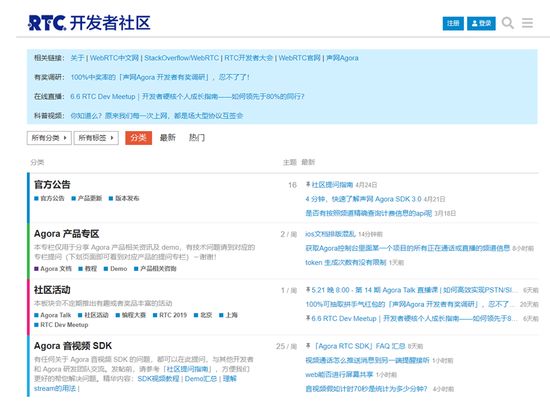
Task: Click the RTC 2019 subcategory tag
Action: [x=170, y=315]
